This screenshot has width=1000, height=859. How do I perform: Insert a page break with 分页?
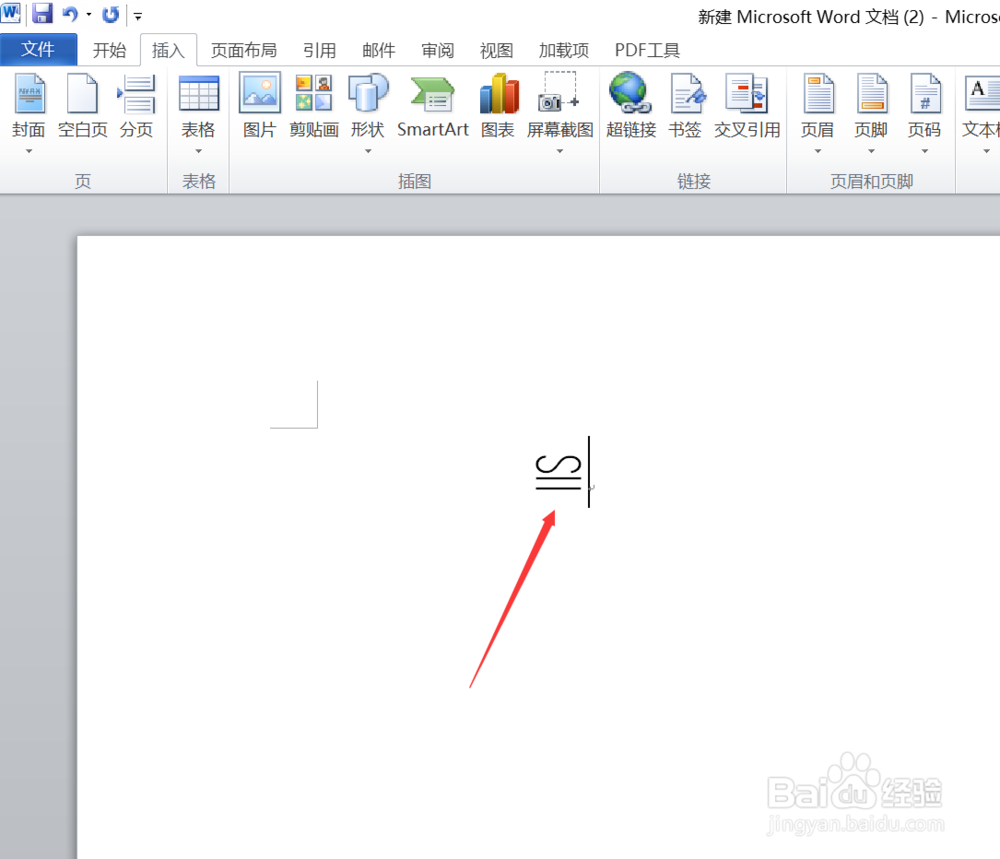[136, 105]
